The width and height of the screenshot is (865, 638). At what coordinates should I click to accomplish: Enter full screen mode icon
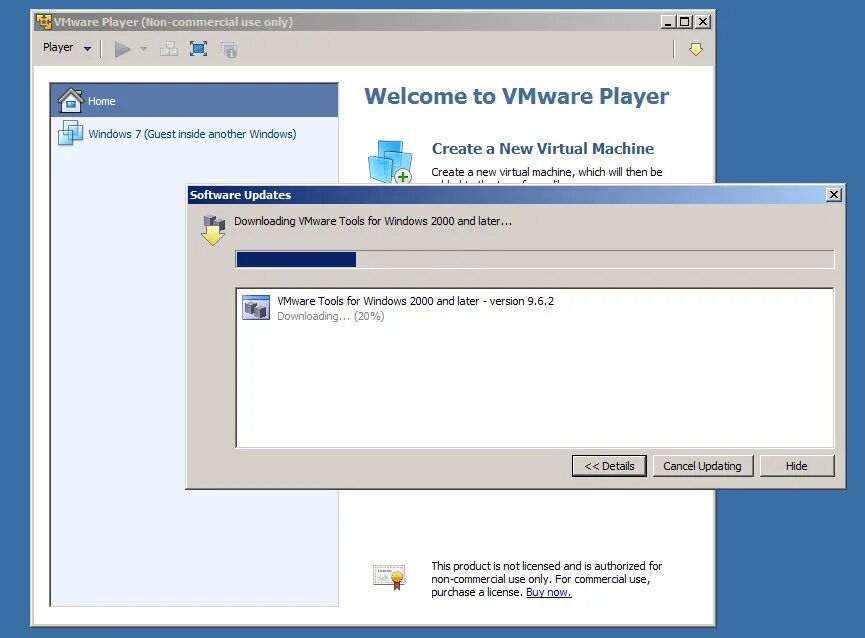point(199,49)
